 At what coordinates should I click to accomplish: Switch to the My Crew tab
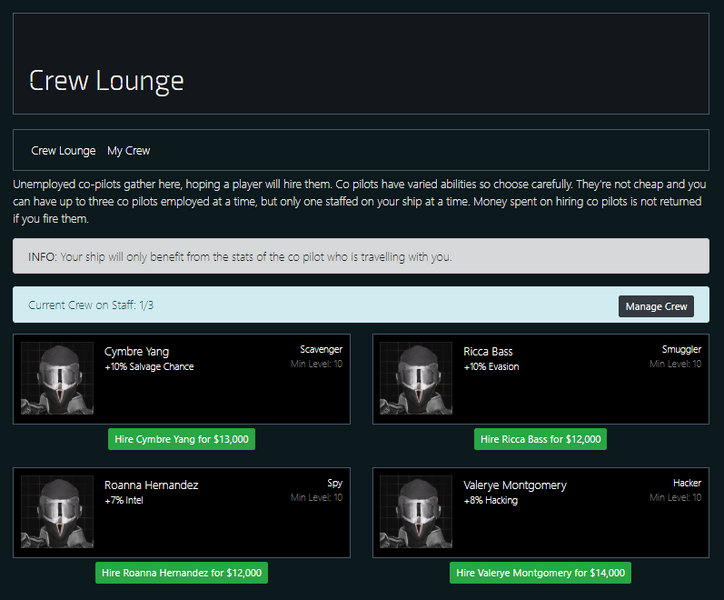click(x=128, y=151)
